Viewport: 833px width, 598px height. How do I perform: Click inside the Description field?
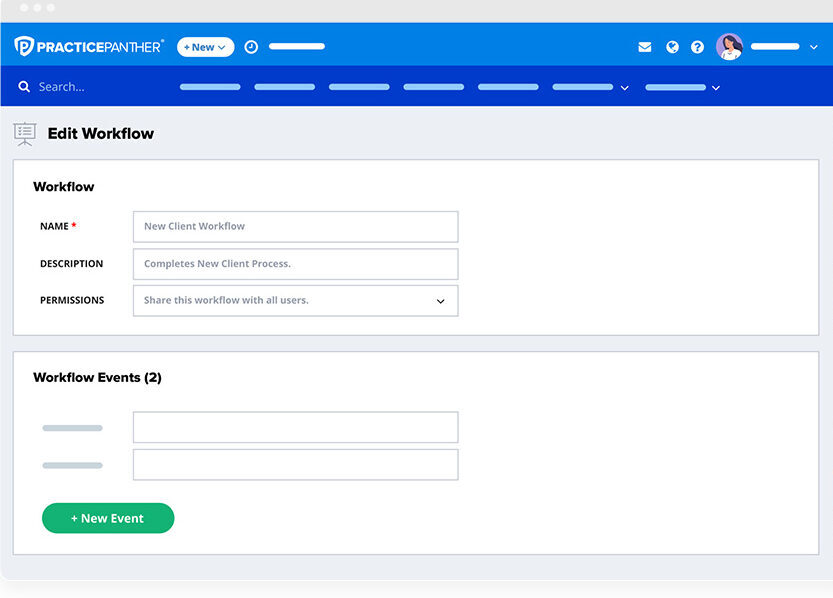pyautogui.click(x=295, y=263)
